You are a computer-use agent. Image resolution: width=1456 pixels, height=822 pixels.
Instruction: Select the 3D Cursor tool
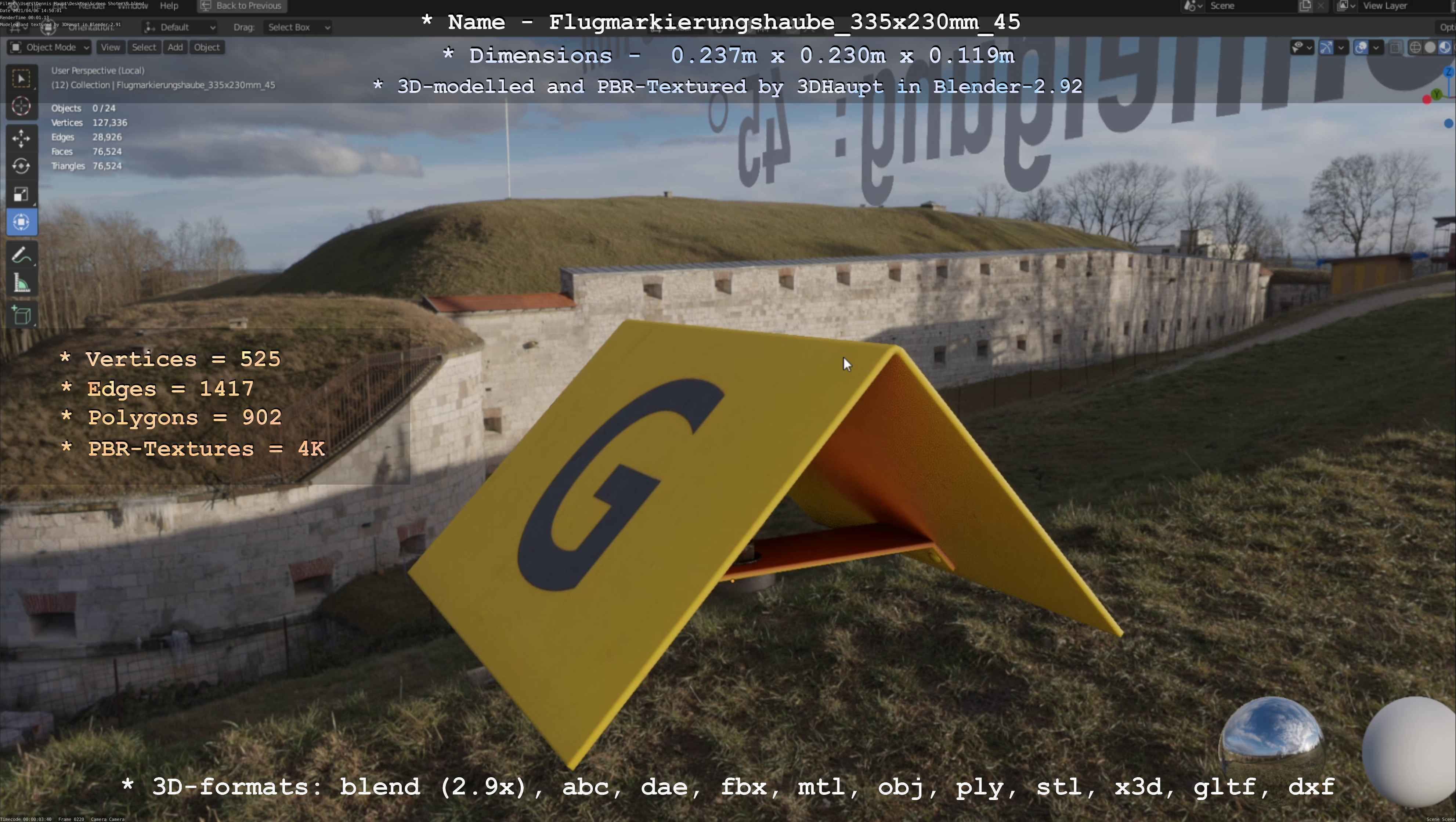tap(21, 107)
